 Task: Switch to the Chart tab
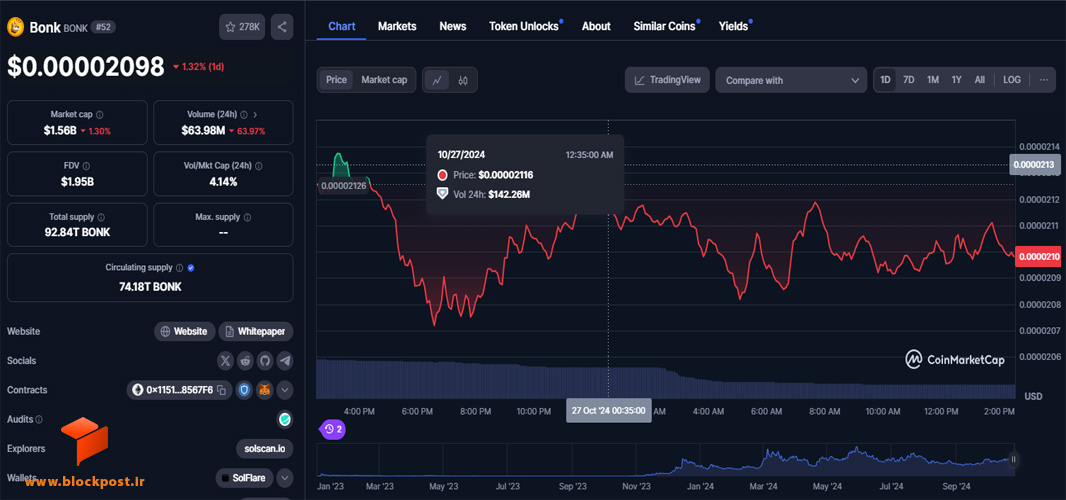[x=341, y=26]
